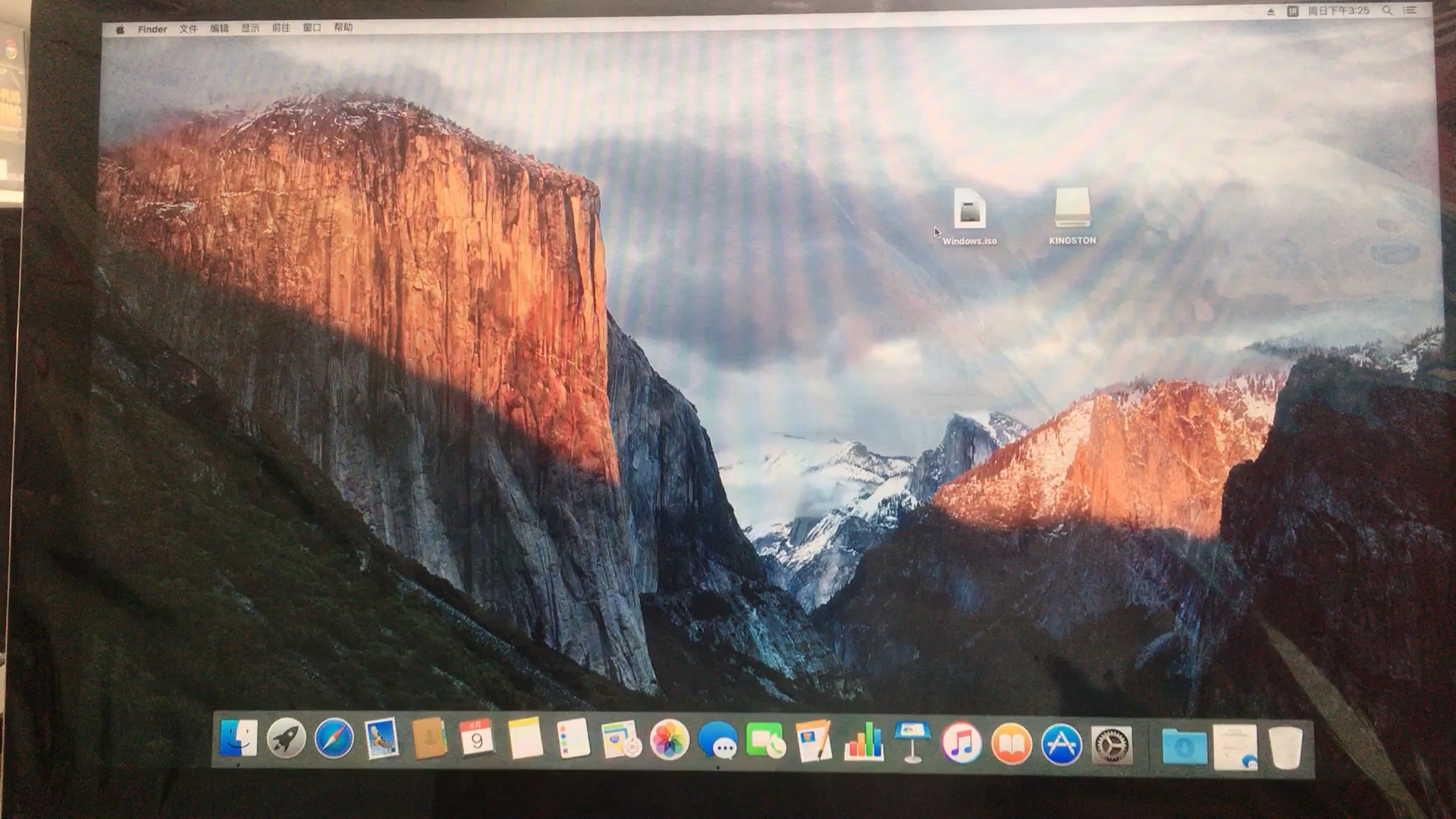Open Messages from the dock
Viewport: 1456px width, 819px height.
(x=717, y=741)
